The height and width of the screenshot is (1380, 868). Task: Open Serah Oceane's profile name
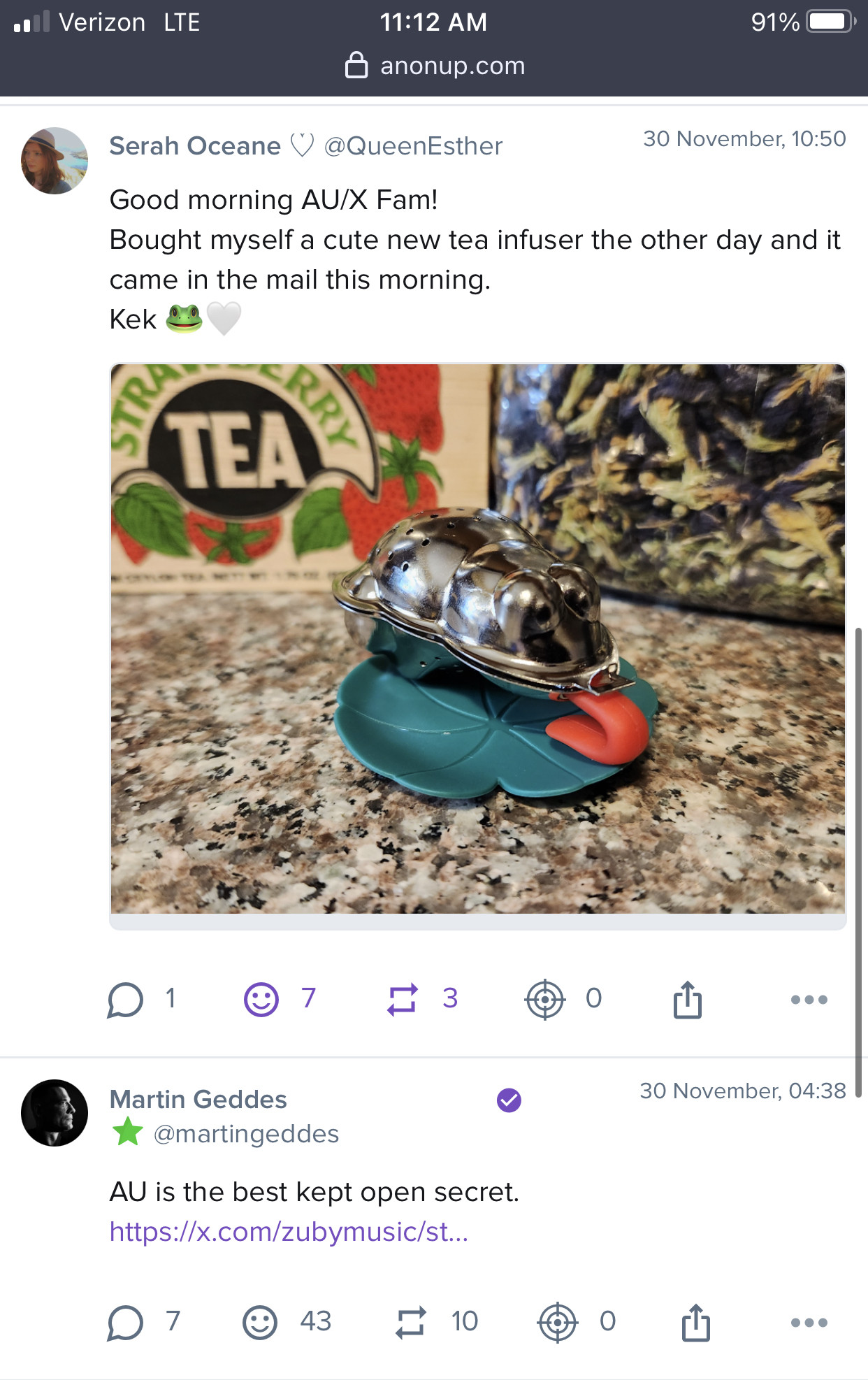coord(195,146)
